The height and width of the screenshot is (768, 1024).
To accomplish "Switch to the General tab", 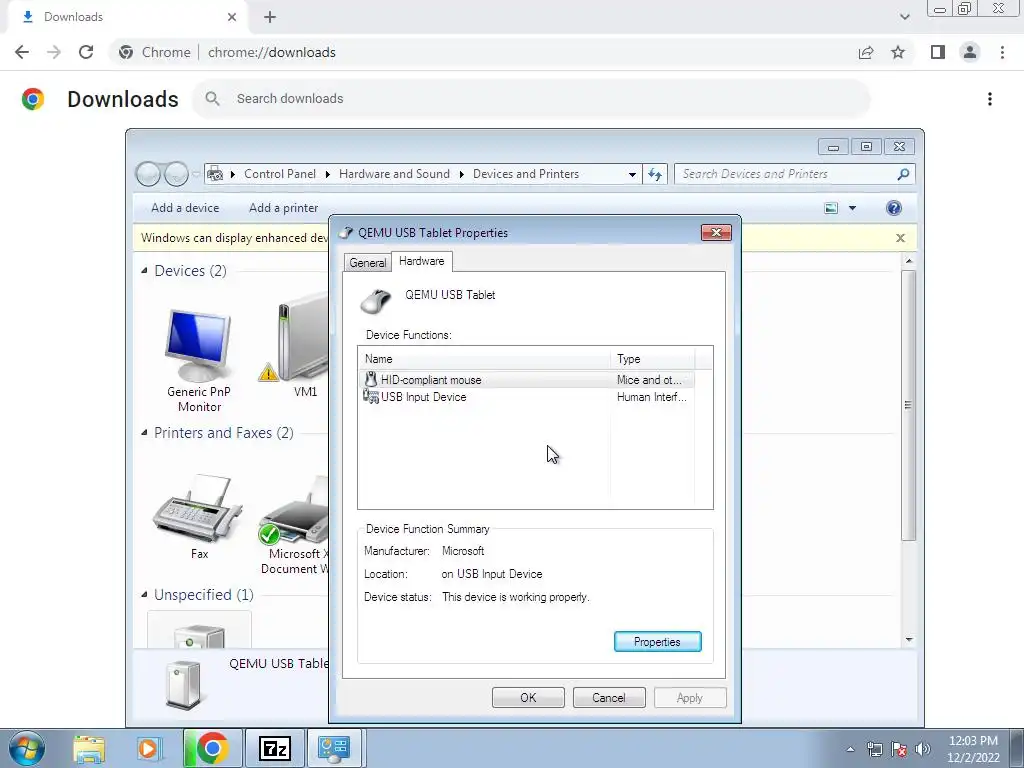I will [368, 263].
